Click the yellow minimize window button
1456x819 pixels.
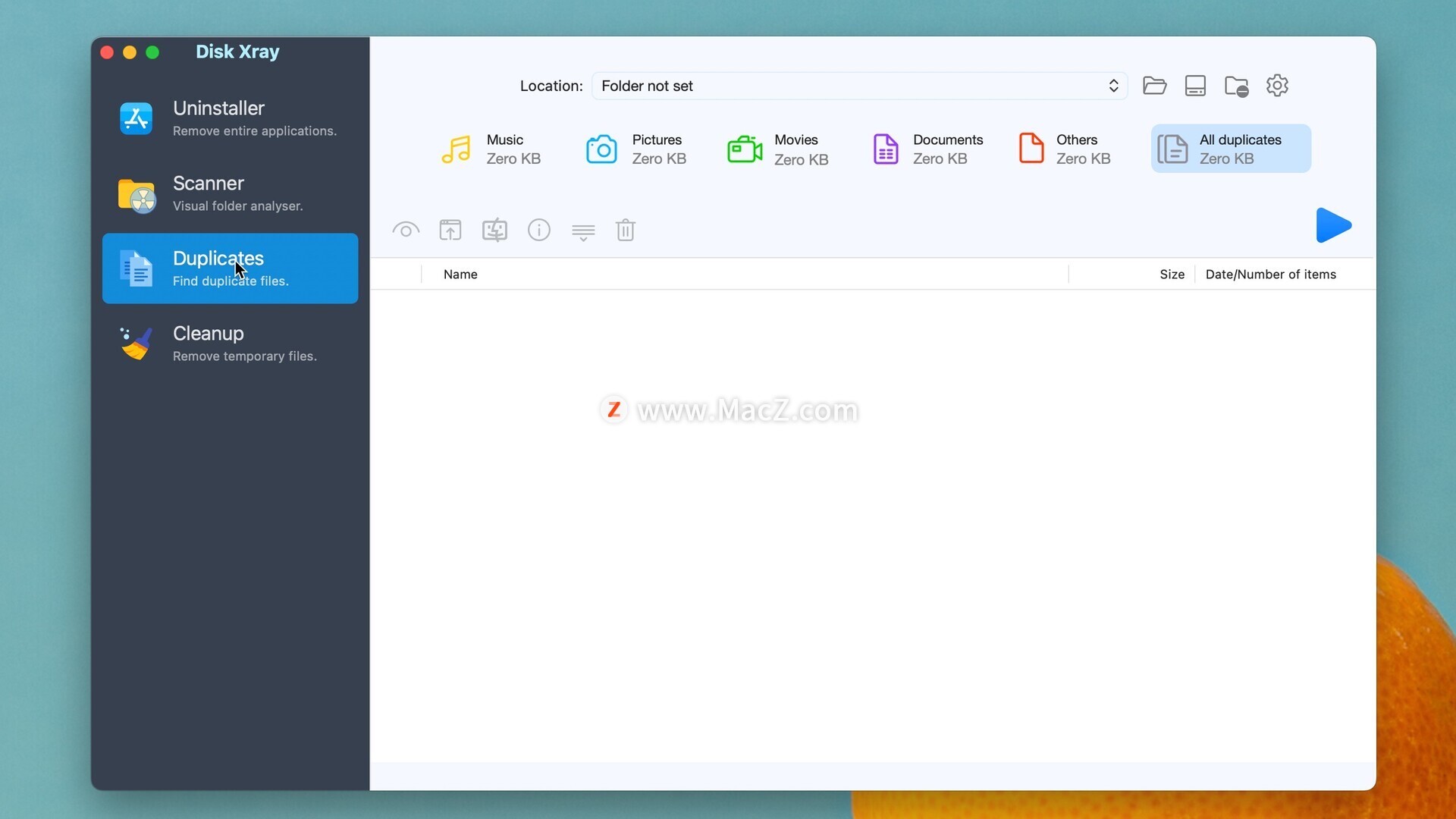pyautogui.click(x=130, y=52)
